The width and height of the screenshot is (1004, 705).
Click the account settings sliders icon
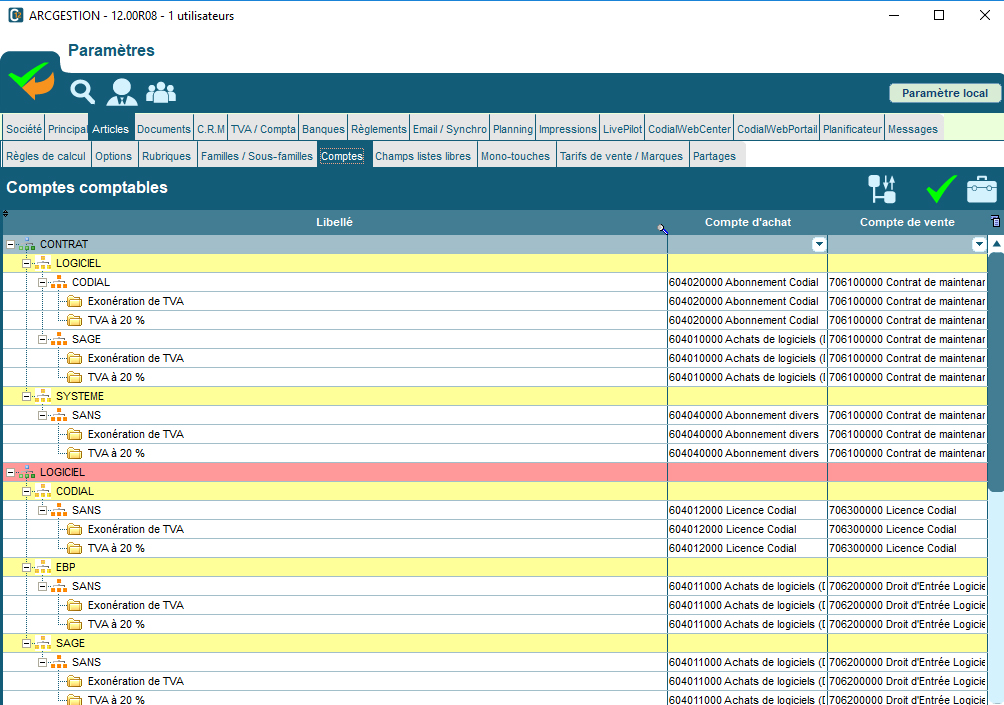click(882, 189)
